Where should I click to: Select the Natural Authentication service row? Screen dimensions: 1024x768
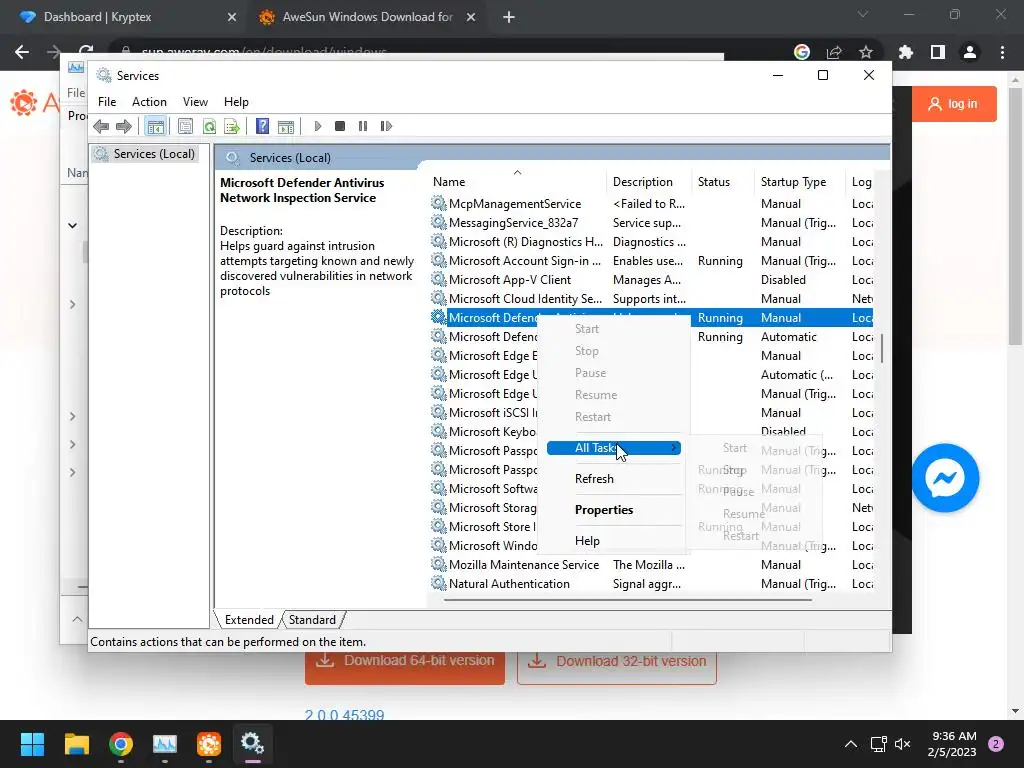point(651,584)
